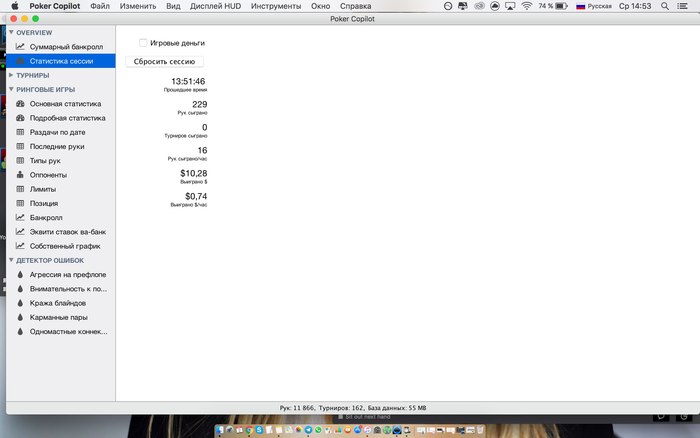The width and height of the screenshot is (700, 438).
Task: Switch input source via Русская flag
Action: point(594,6)
